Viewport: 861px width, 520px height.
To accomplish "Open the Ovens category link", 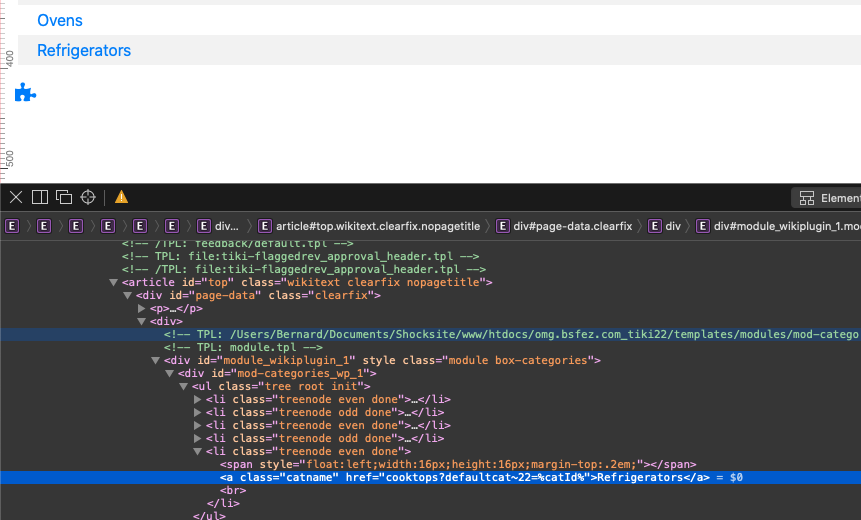I will (x=60, y=20).
